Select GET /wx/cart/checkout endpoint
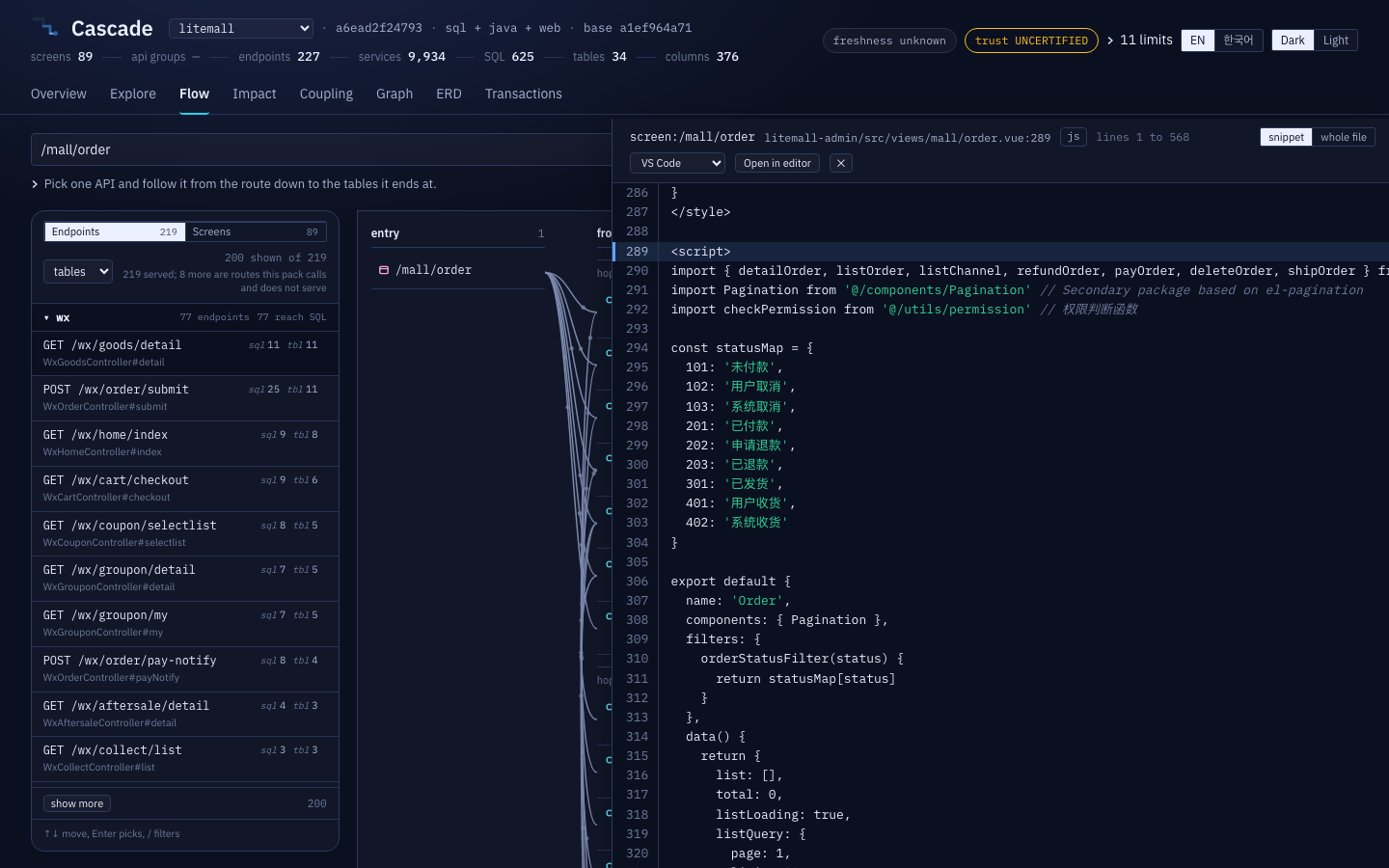The height and width of the screenshot is (868, 1389). point(185,488)
